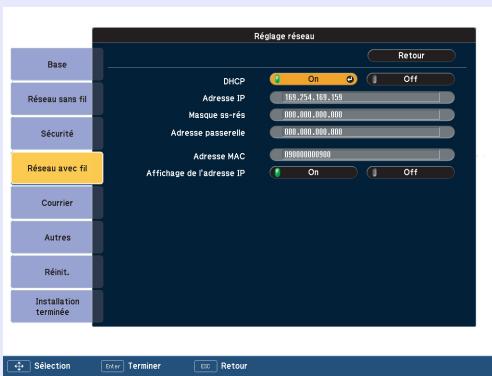Click the Sélection label in bottom bar
The width and height of the screenshot is (492, 376).
(x=52, y=366)
